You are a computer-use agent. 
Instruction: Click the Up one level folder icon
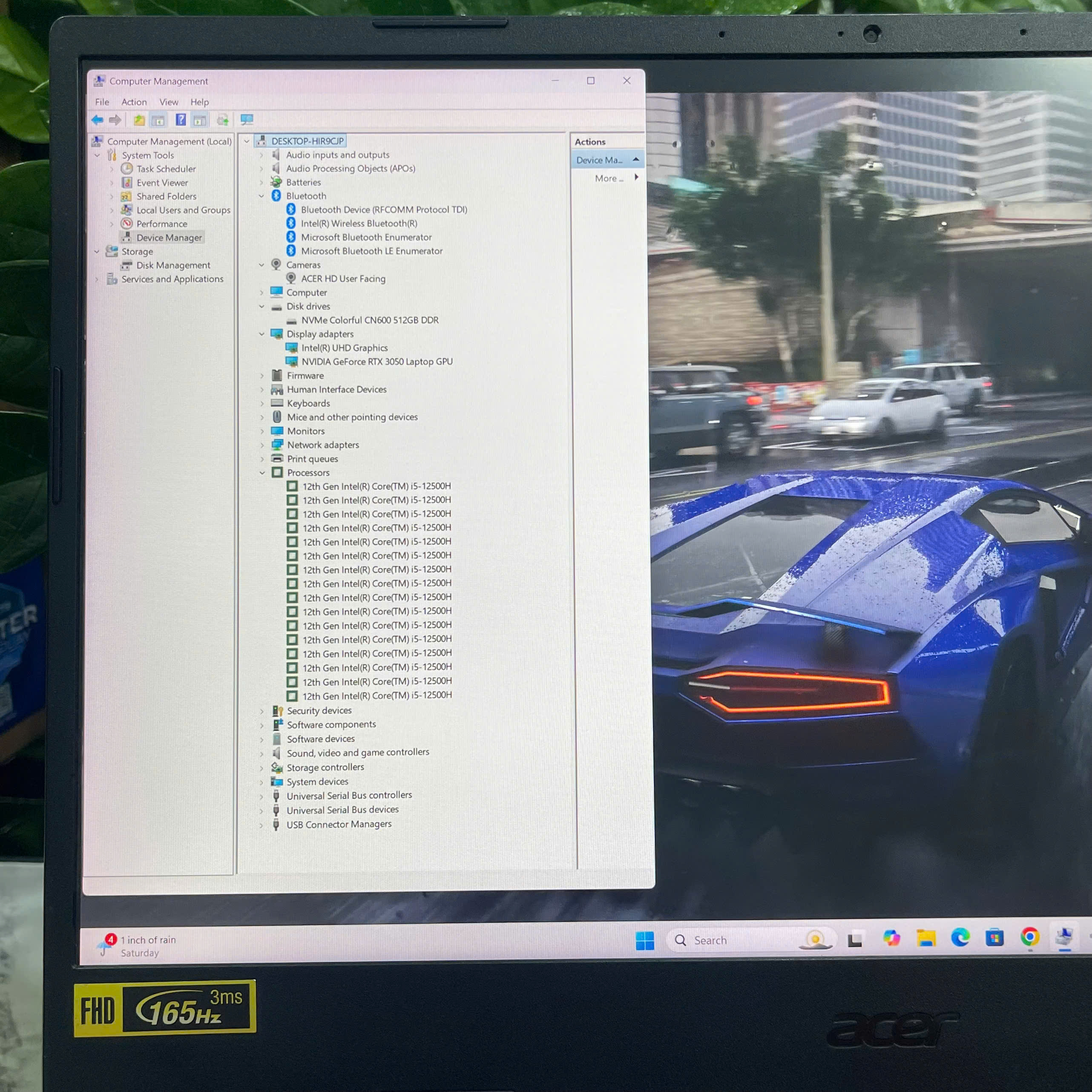click(139, 120)
